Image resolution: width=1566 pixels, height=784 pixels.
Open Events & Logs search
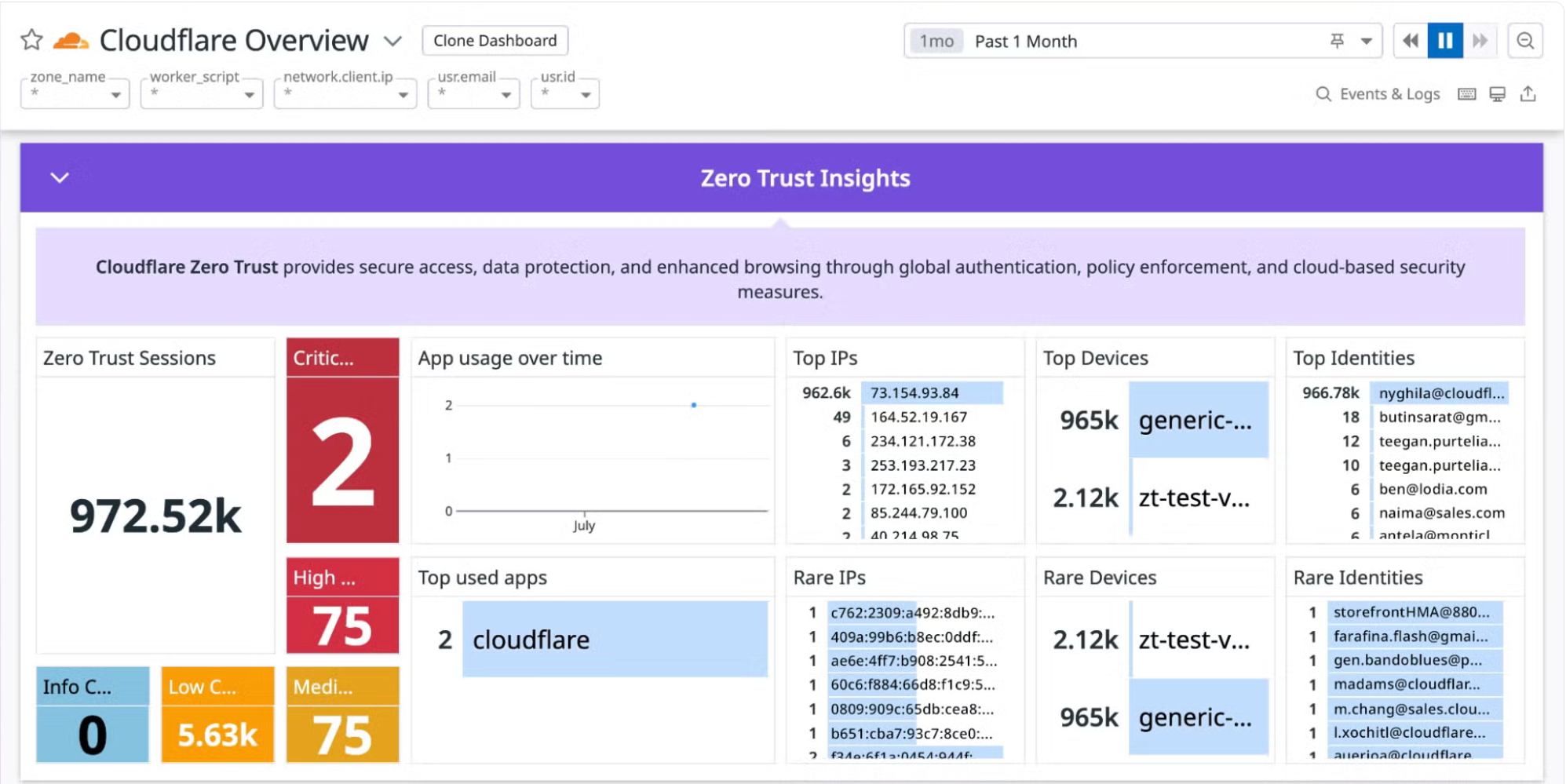[x=1378, y=94]
